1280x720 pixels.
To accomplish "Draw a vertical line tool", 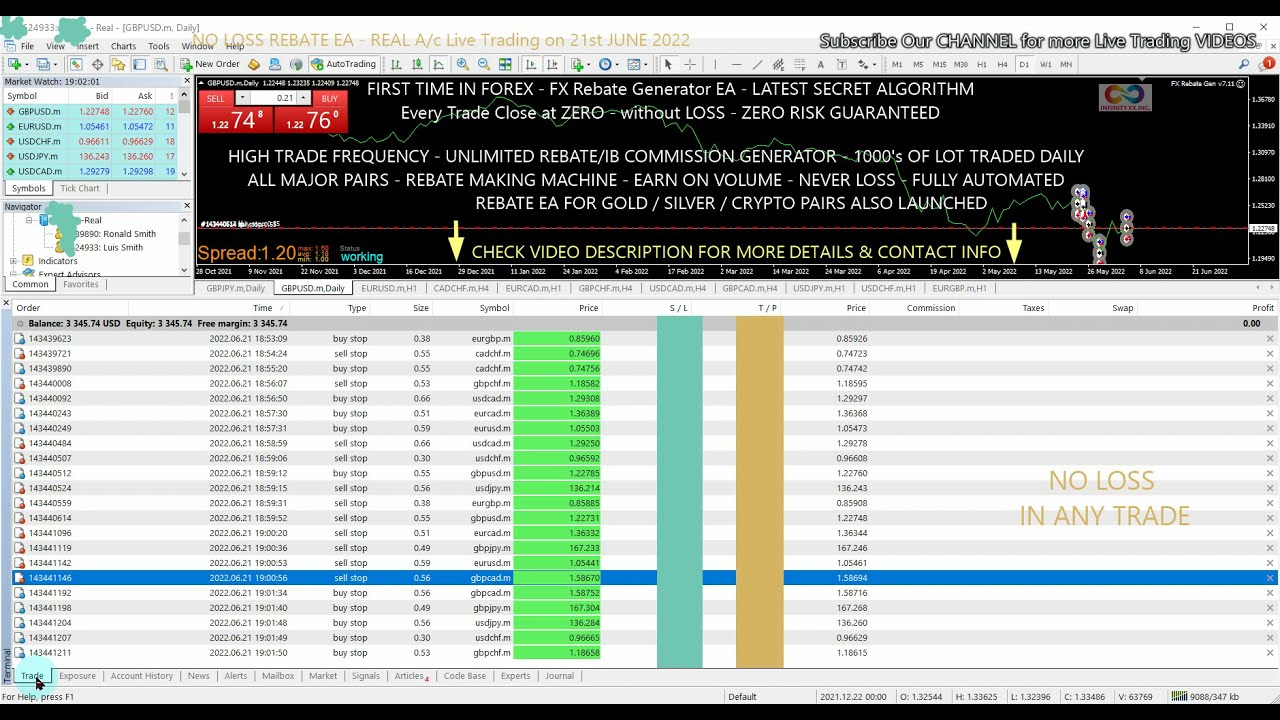I will click(x=715, y=64).
